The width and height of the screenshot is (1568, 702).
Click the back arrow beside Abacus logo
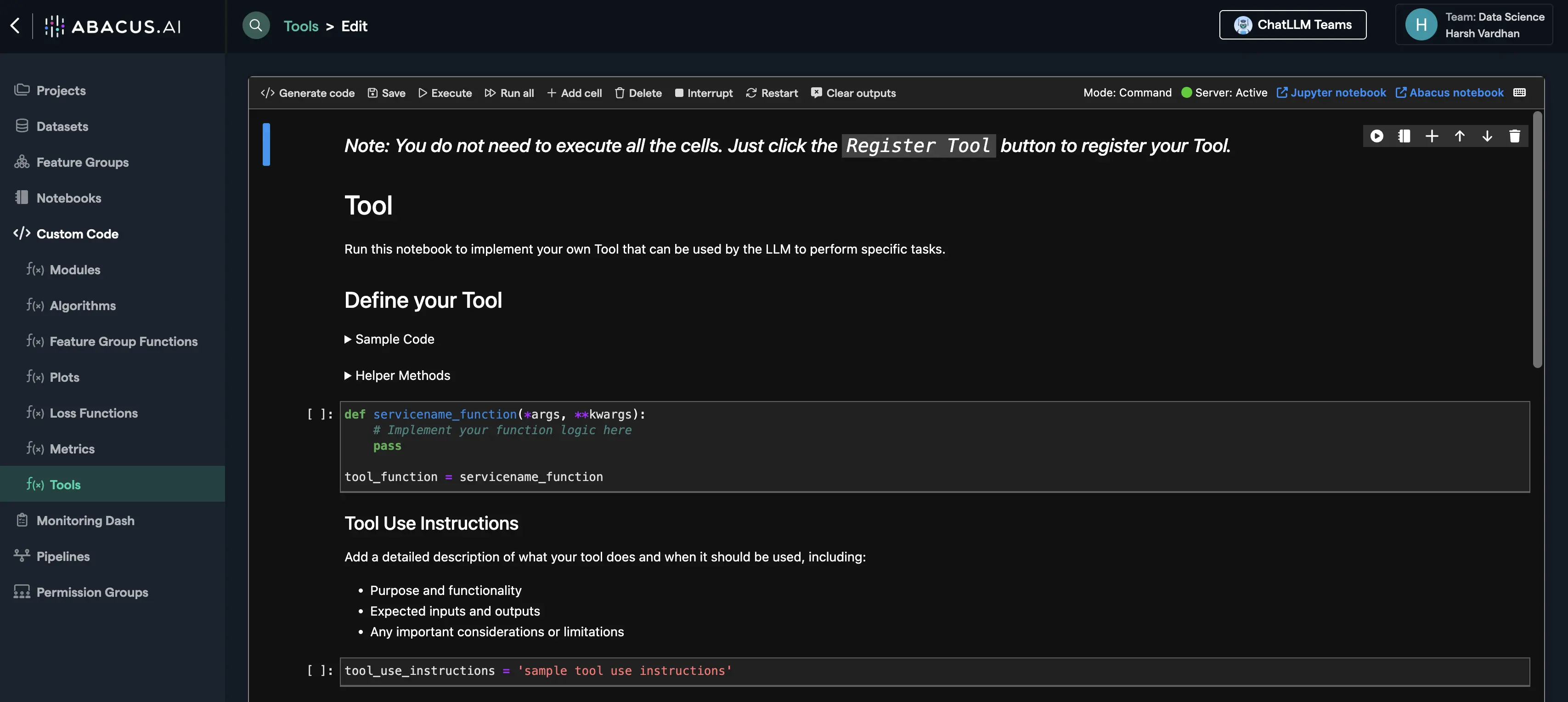click(x=15, y=26)
